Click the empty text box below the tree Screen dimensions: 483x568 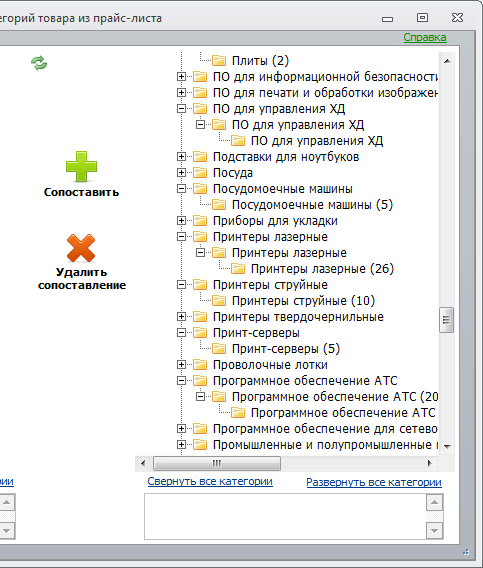pos(286,517)
